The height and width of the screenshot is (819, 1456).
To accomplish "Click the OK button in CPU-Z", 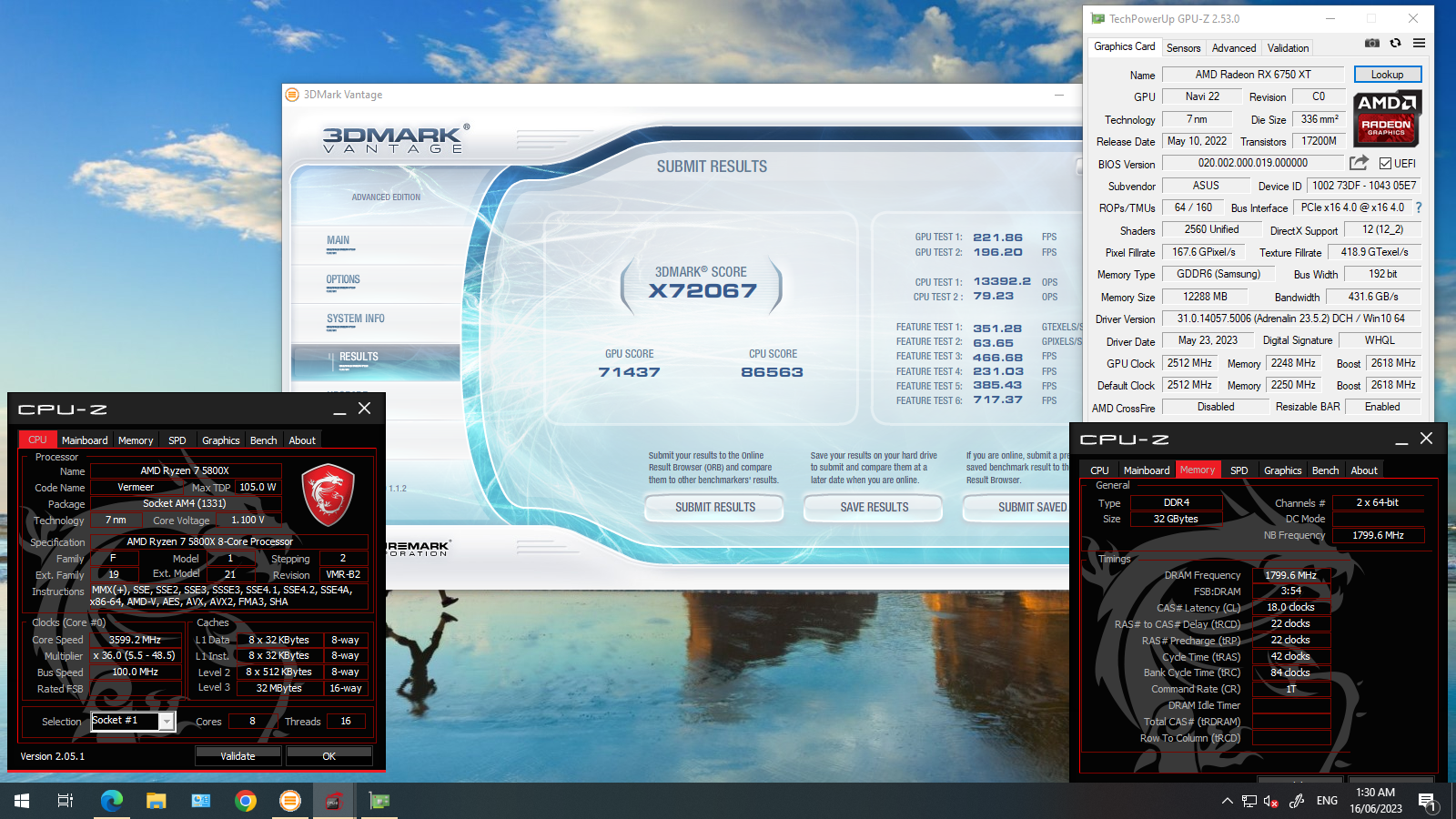I will tap(329, 756).
